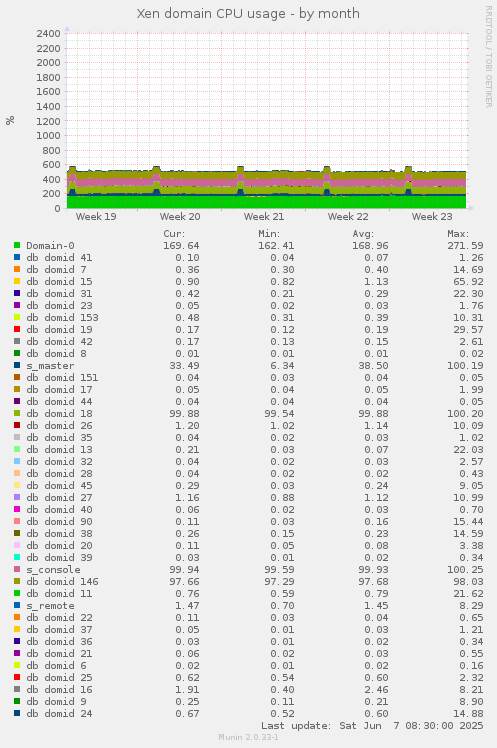Screen dimensions: 497x748
Task: Click the s_console legend color swatch
Action: click(x=17, y=569)
